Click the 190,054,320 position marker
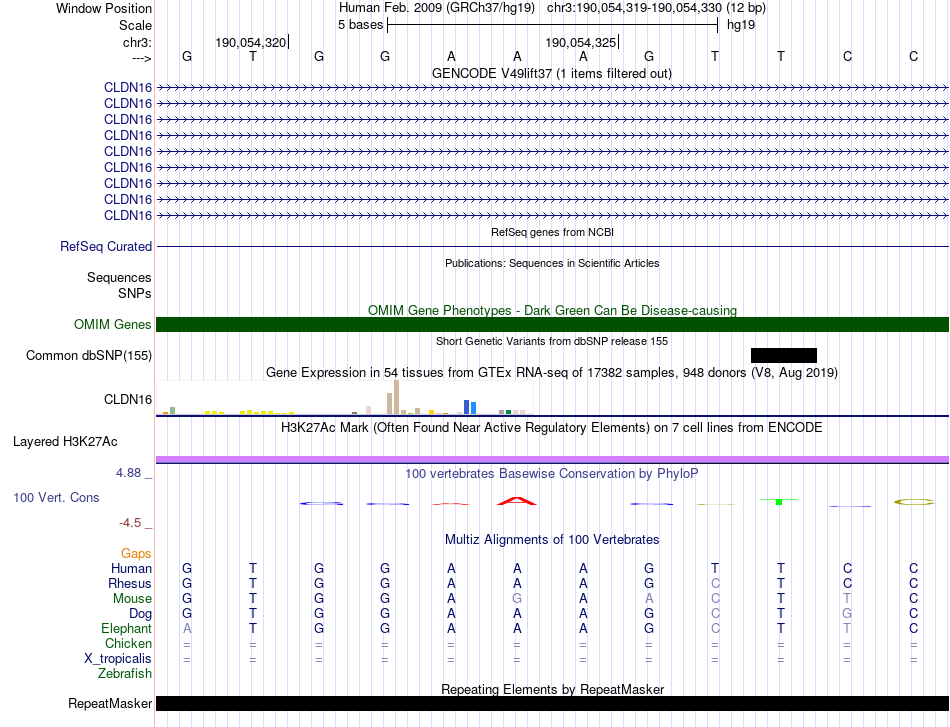The image size is (950, 727). [251, 42]
